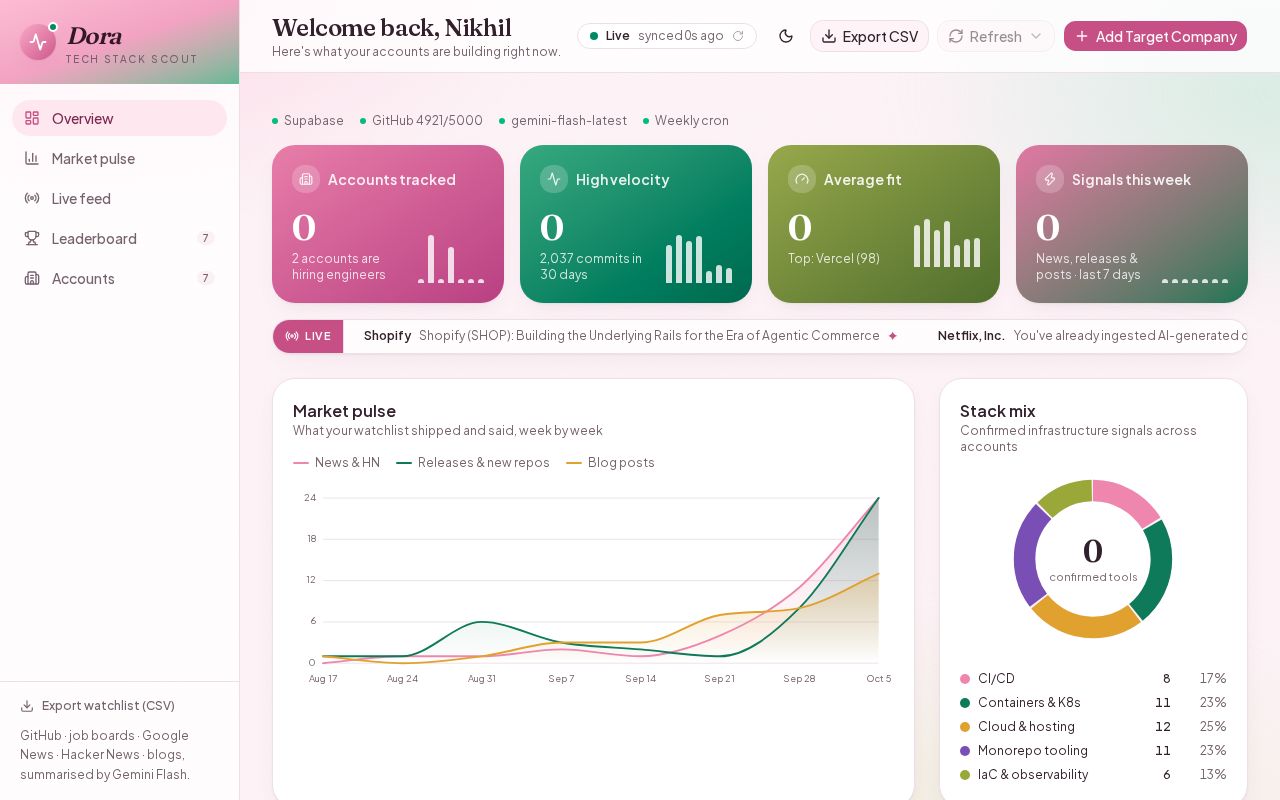The width and height of the screenshot is (1280, 800).
Task: Click the Supabase status indicator
Action: pos(308,121)
